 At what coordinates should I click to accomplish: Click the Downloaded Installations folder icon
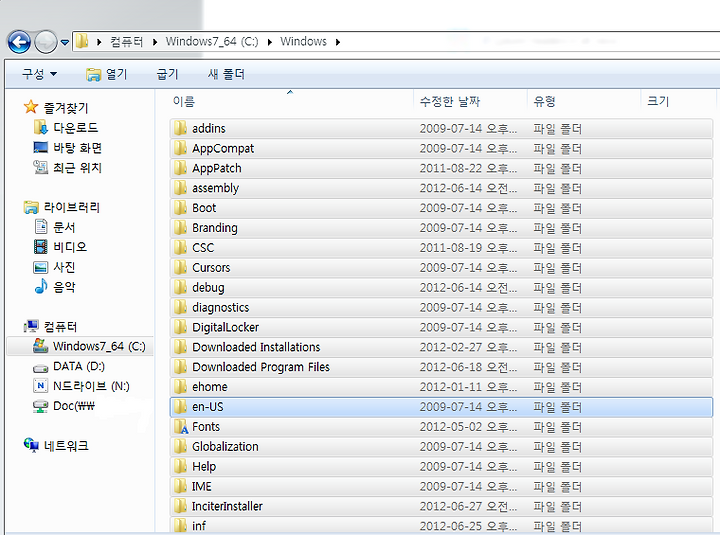click(x=180, y=347)
